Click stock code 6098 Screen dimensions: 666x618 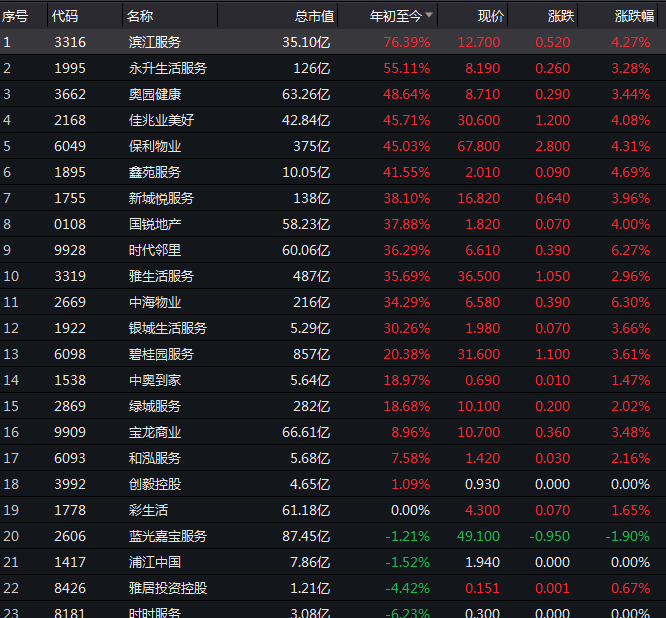click(x=70, y=354)
